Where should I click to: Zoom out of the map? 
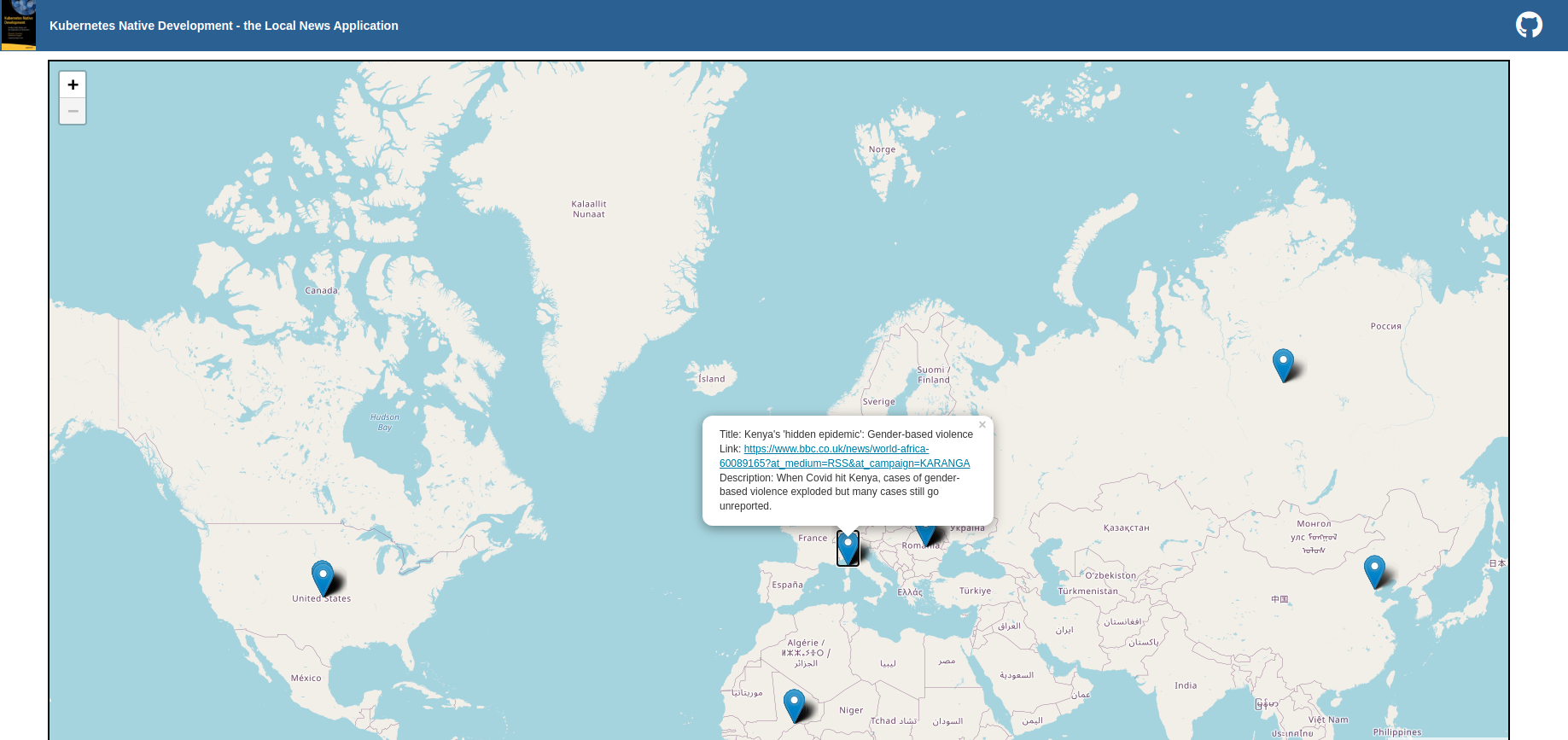[x=73, y=111]
